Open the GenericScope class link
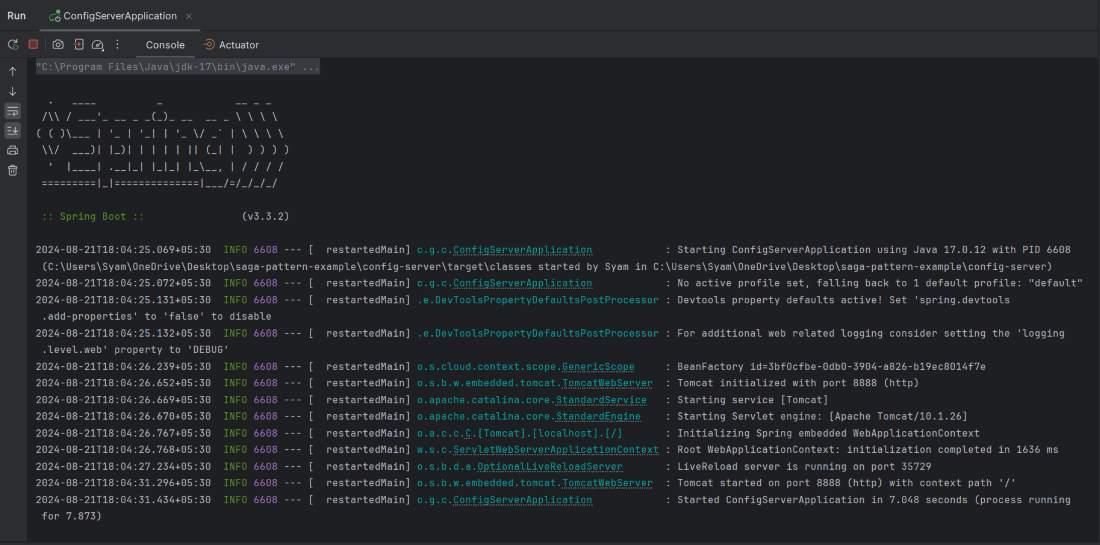 (x=598, y=366)
